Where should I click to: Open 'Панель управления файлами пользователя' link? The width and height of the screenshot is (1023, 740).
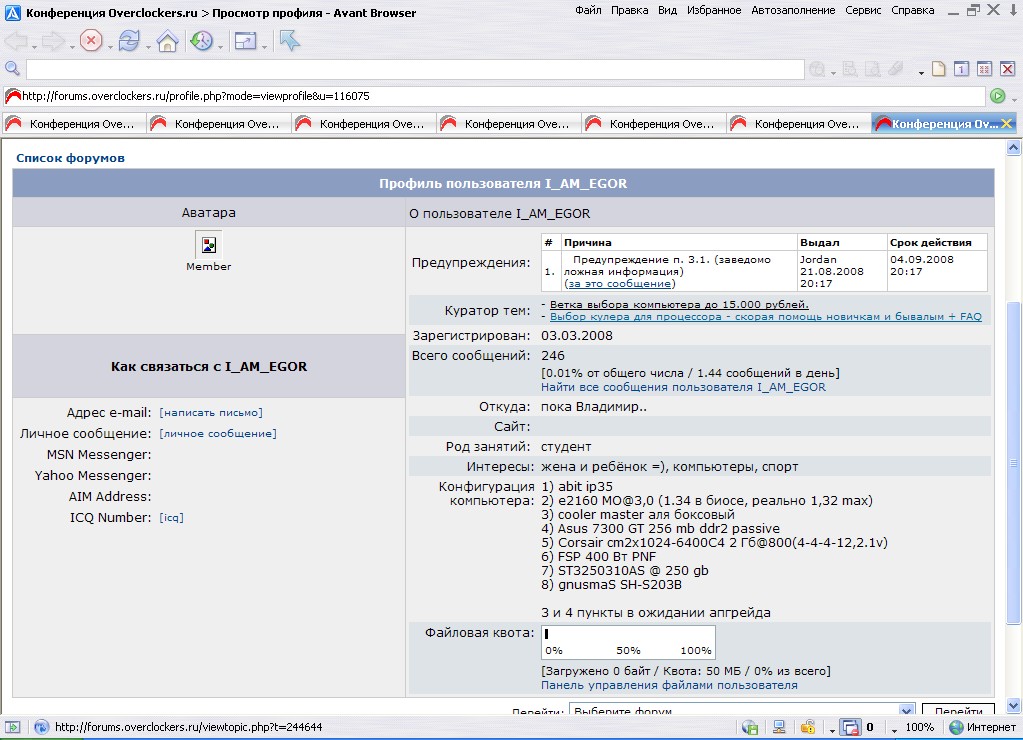coord(669,685)
